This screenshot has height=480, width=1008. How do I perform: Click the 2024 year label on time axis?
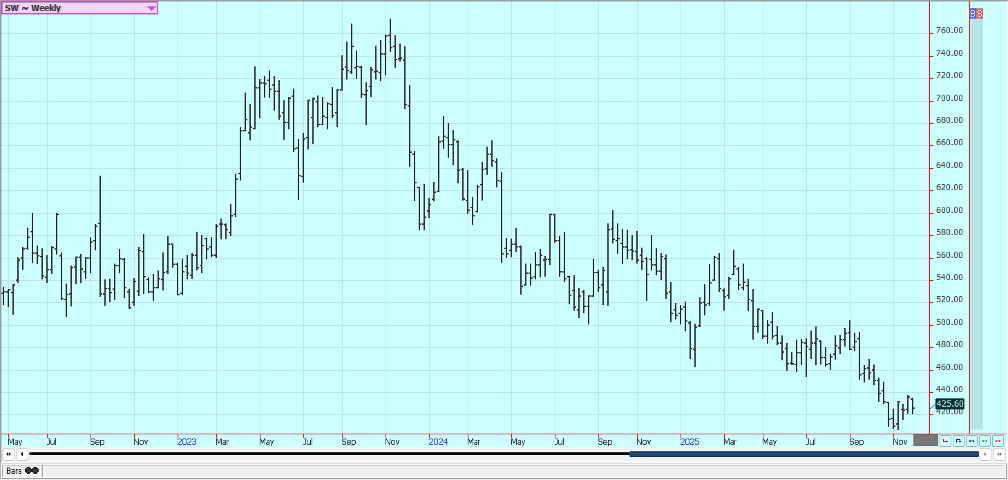[x=437, y=440]
